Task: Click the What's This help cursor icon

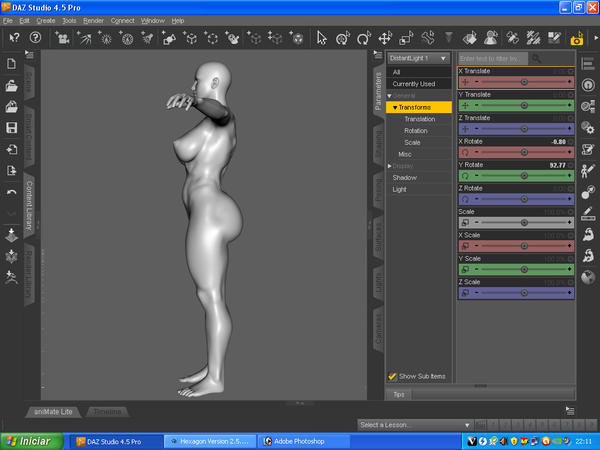Action: [x=14, y=38]
